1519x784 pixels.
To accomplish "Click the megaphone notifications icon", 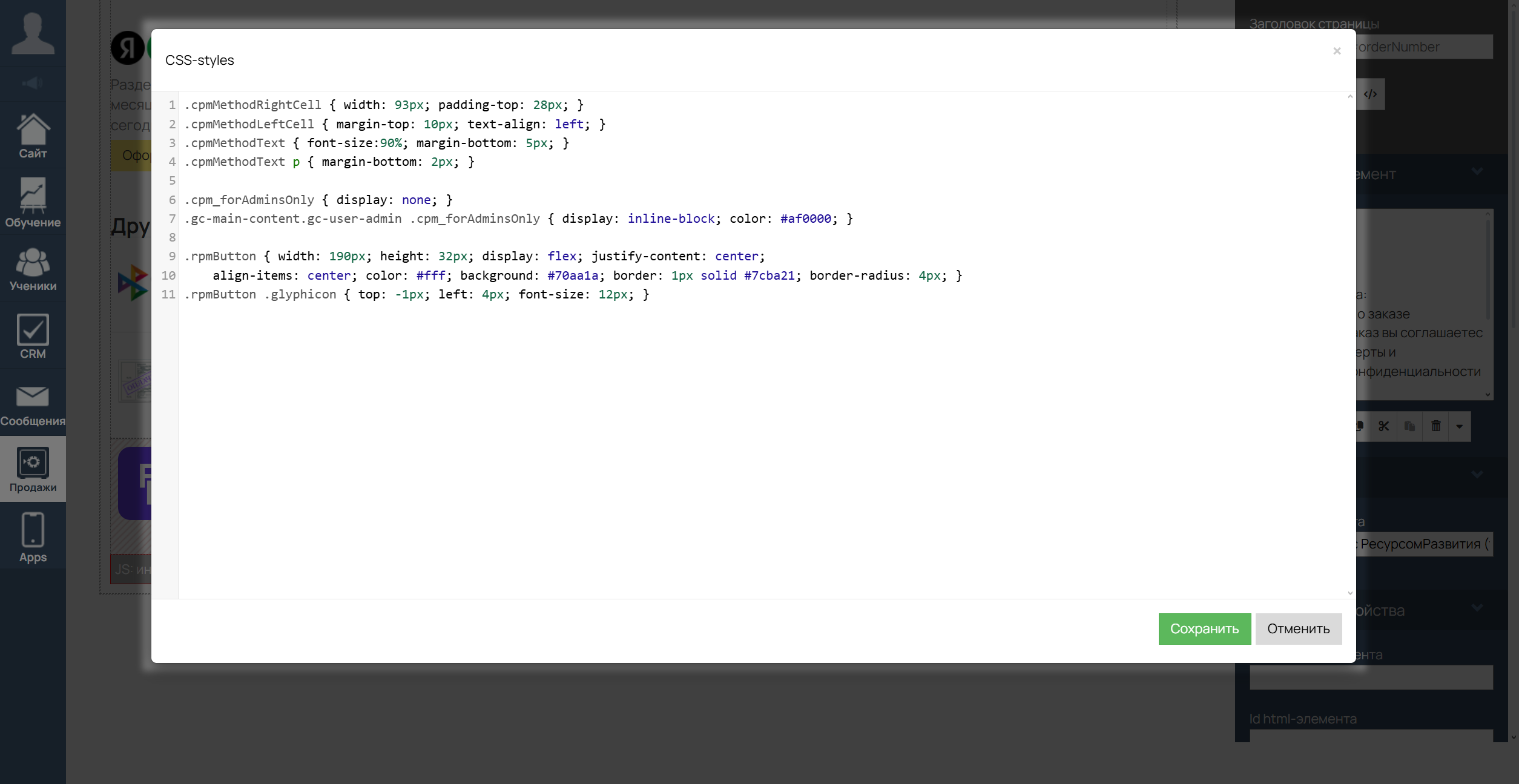I will (33, 83).
